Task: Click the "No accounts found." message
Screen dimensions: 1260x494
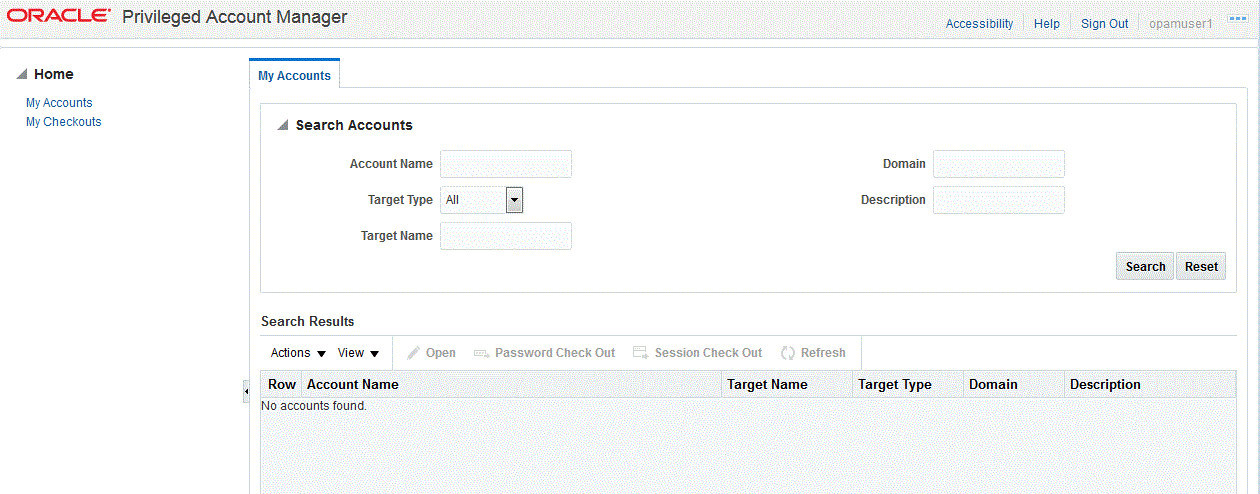Action: tap(314, 406)
